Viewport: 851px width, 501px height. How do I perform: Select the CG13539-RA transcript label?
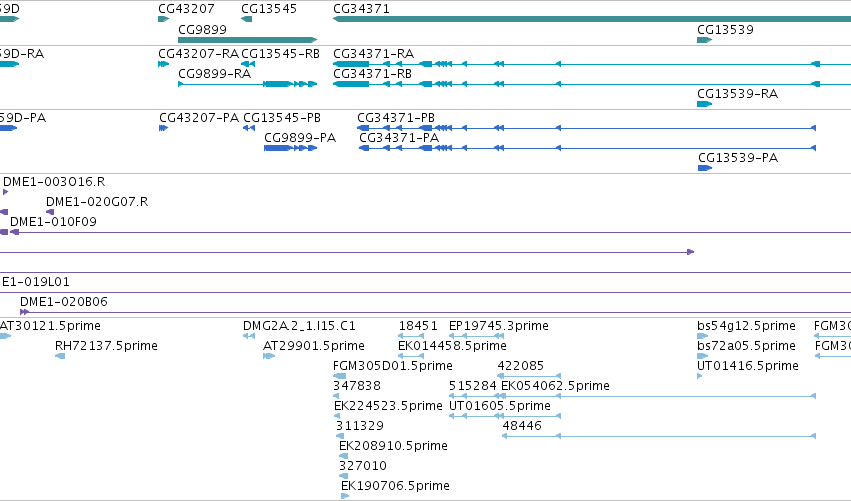click(x=738, y=94)
